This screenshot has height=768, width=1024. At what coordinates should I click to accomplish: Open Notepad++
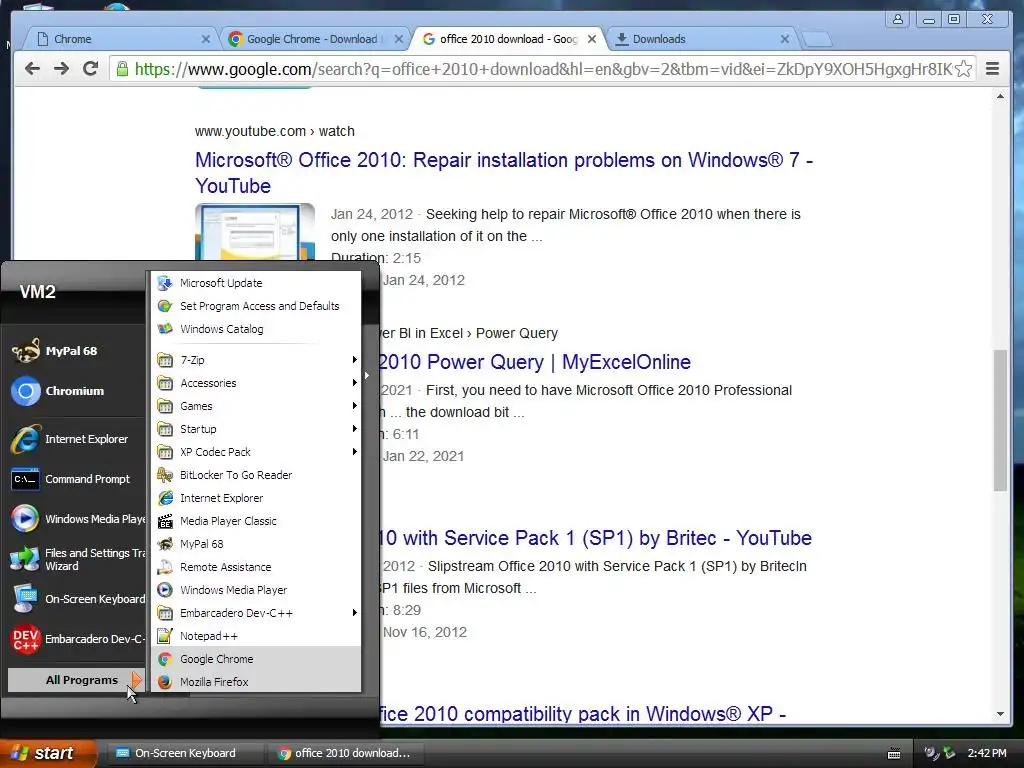tap(256, 635)
